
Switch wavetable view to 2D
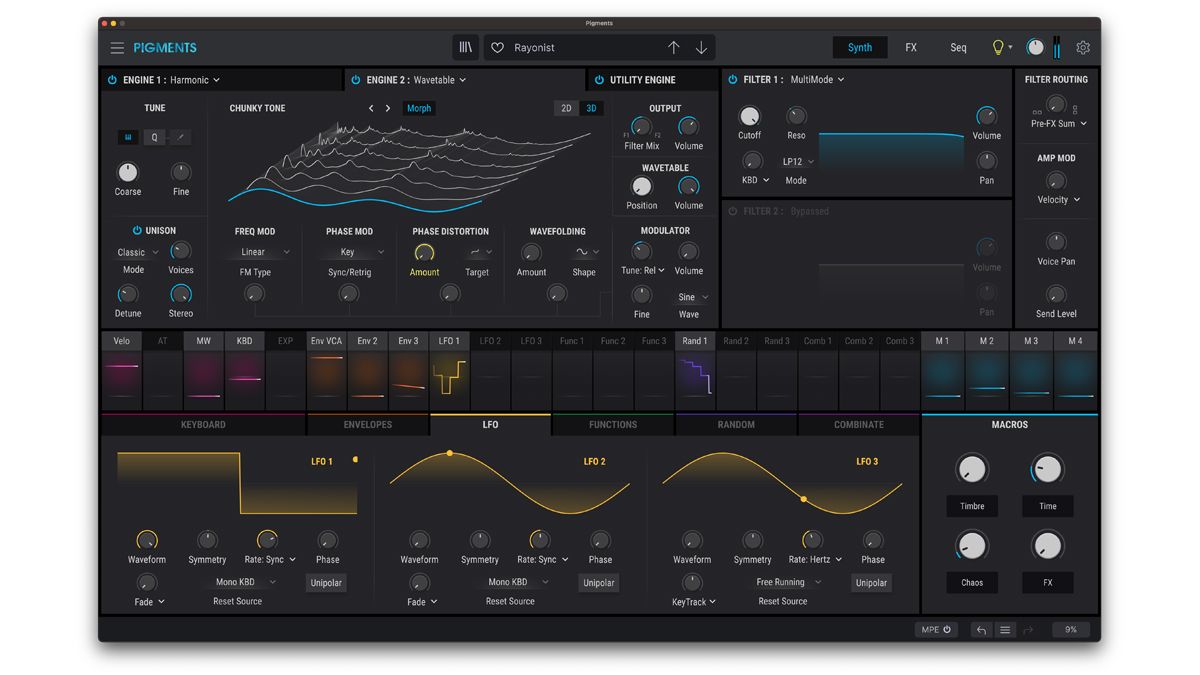566,108
